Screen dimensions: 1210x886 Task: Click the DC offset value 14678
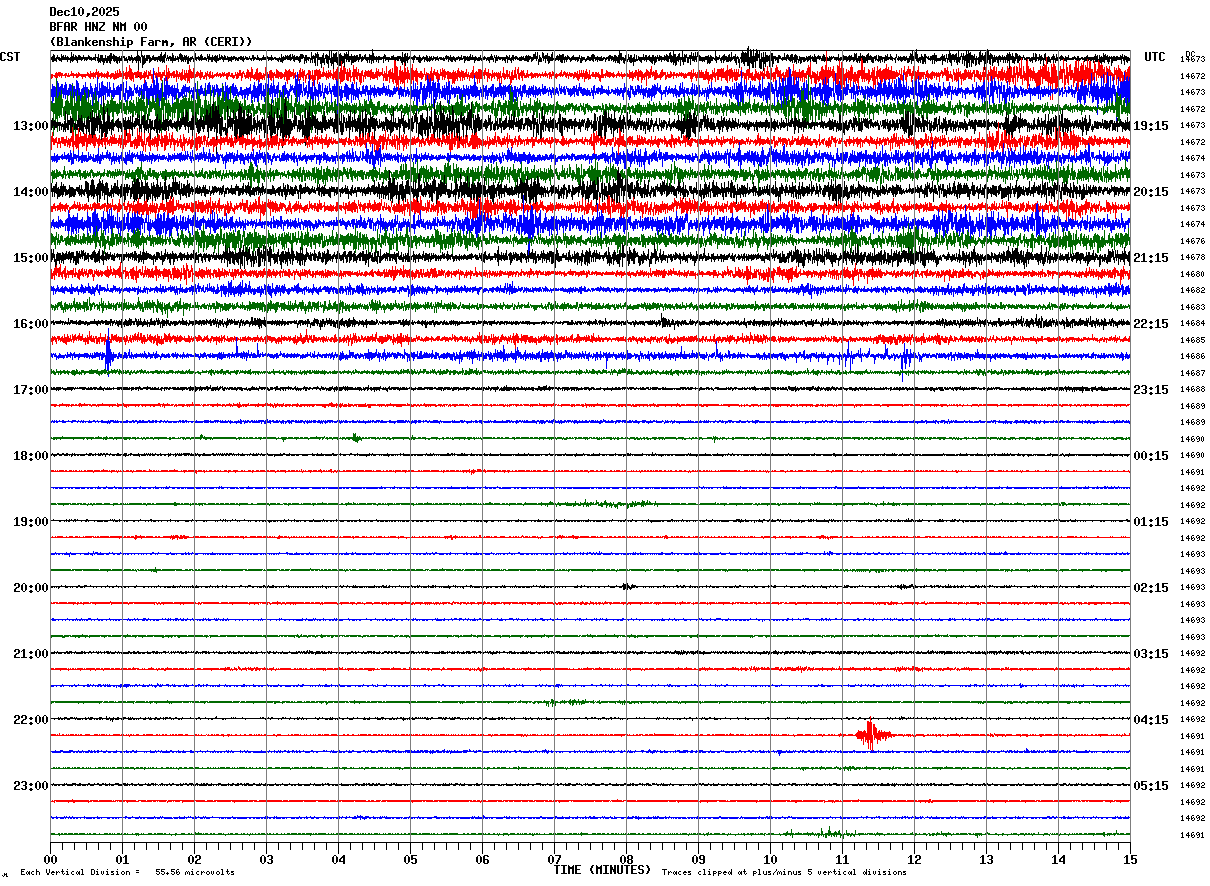point(1192,257)
